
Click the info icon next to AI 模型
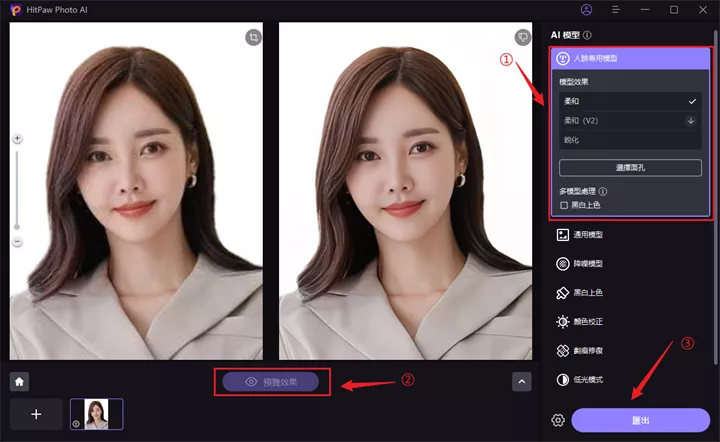[x=601, y=34]
